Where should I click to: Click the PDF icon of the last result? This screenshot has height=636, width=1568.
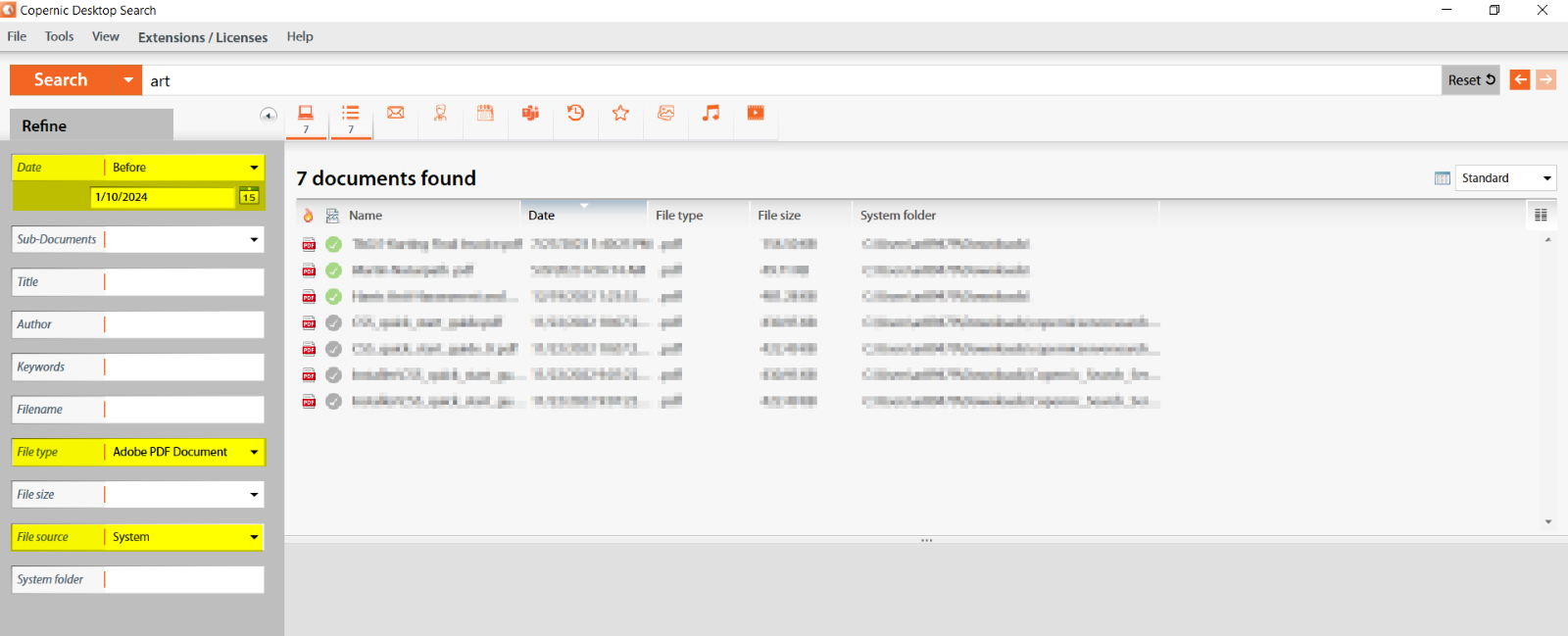pyautogui.click(x=309, y=401)
